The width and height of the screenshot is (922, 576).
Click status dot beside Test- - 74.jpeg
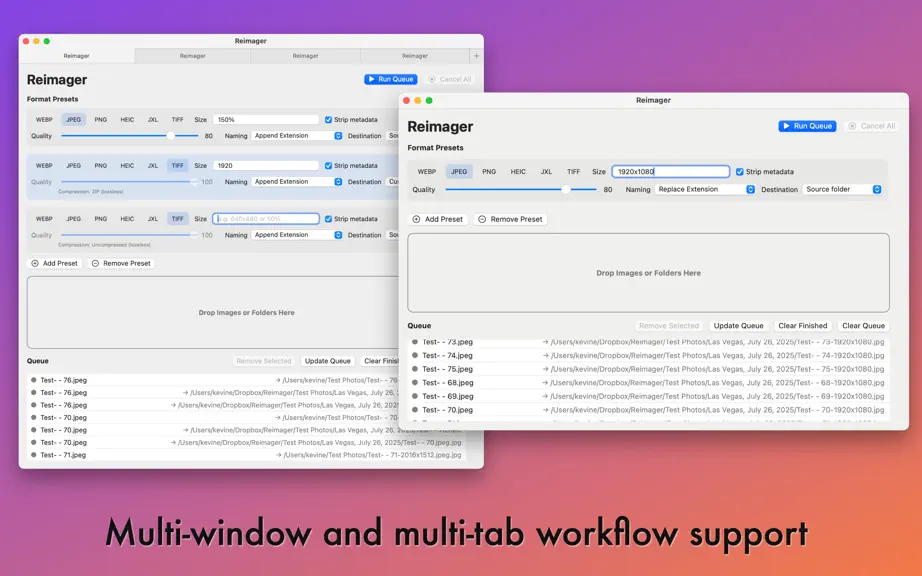coord(415,356)
